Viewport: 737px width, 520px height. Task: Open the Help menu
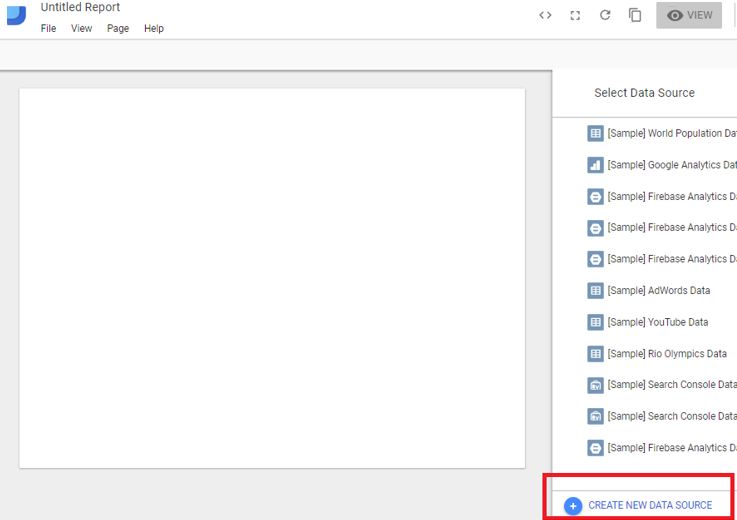(x=153, y=29)
